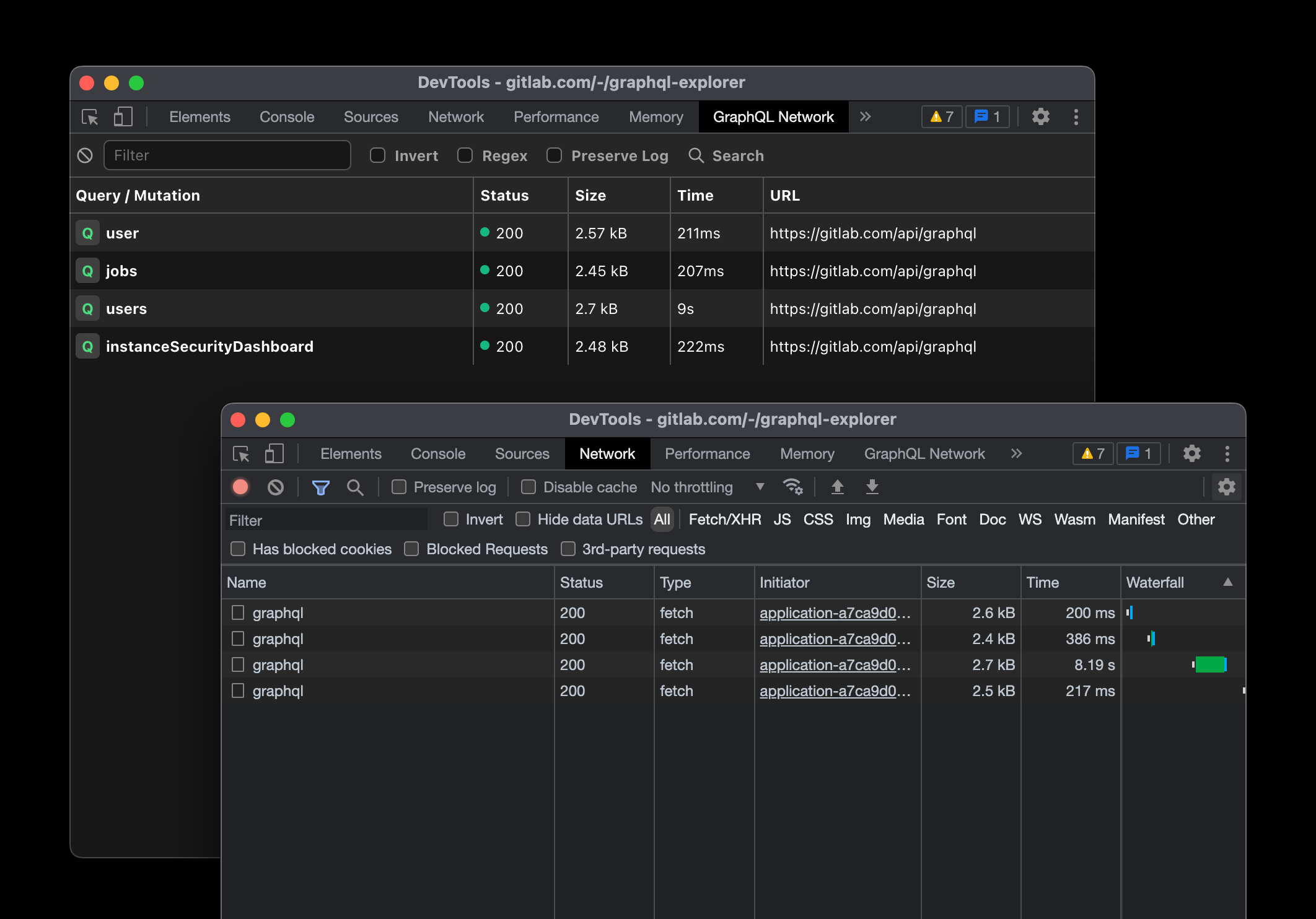Click the export HAR download arrow

coord(872,487)
